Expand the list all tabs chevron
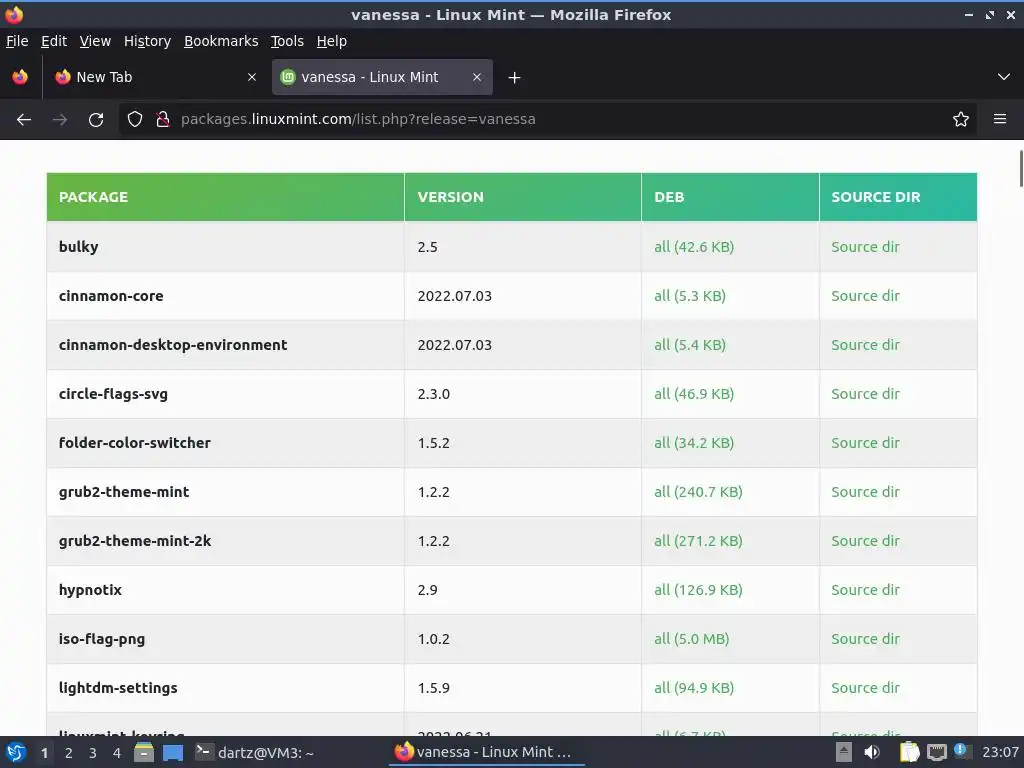Viewport: 1024px width, 768px height. [1004, 77]
